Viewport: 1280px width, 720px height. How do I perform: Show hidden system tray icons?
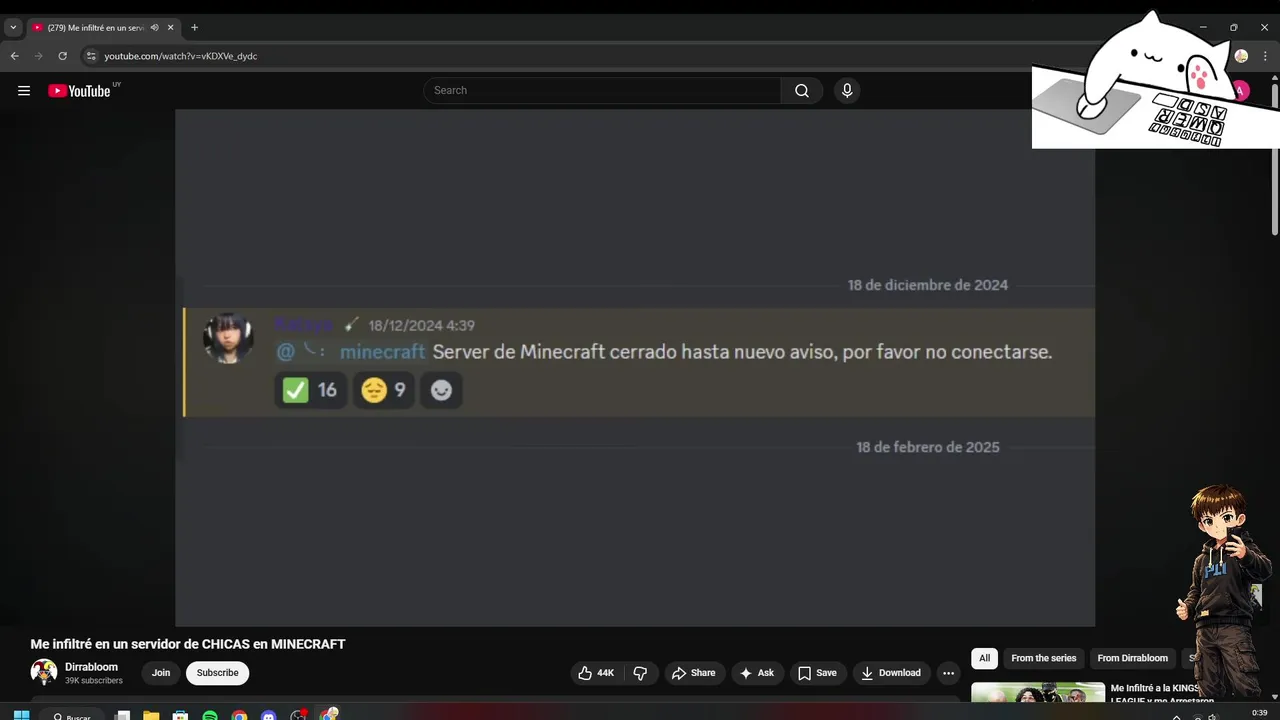pyautogui.click(x=1176, y=716)
